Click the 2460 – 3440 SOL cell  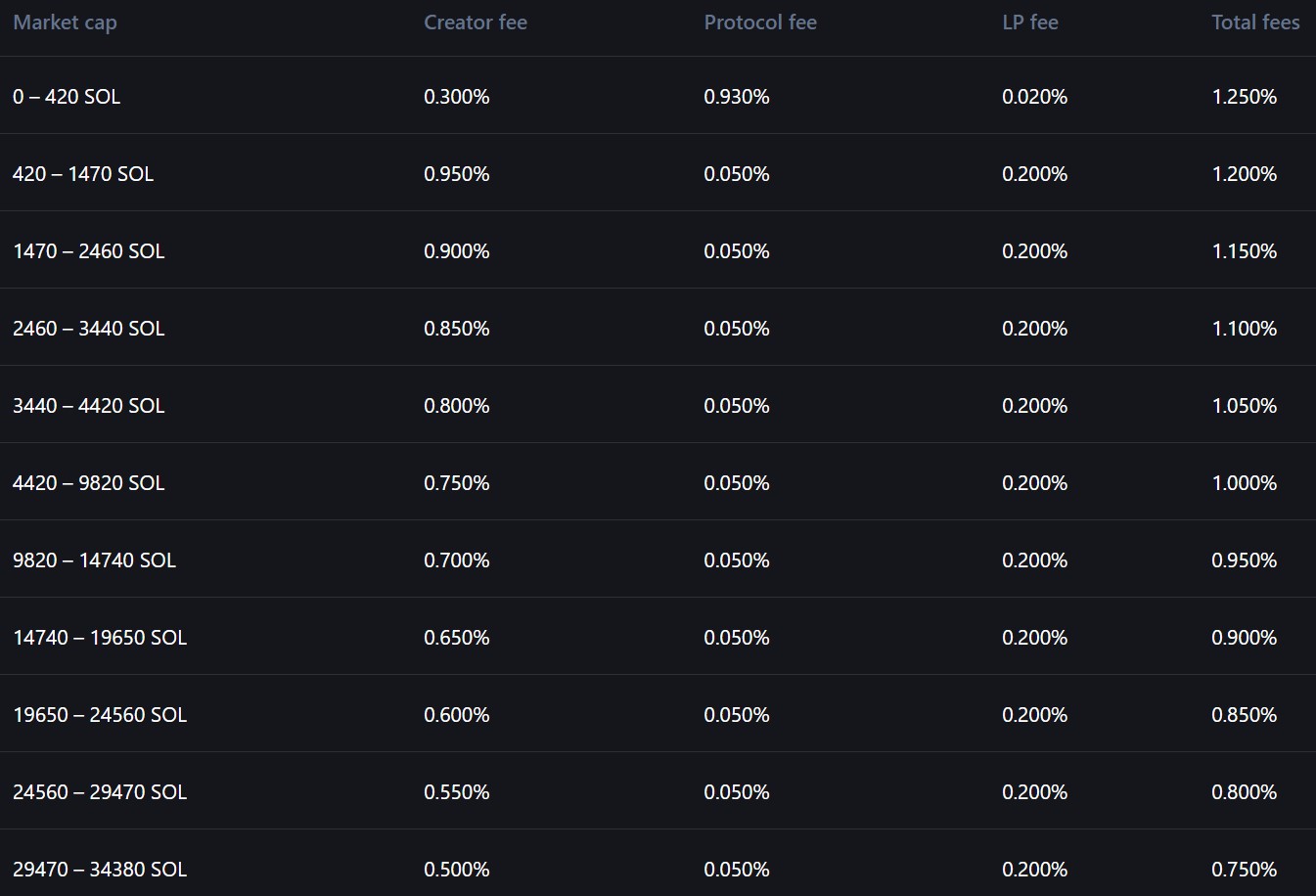point(88,329)
